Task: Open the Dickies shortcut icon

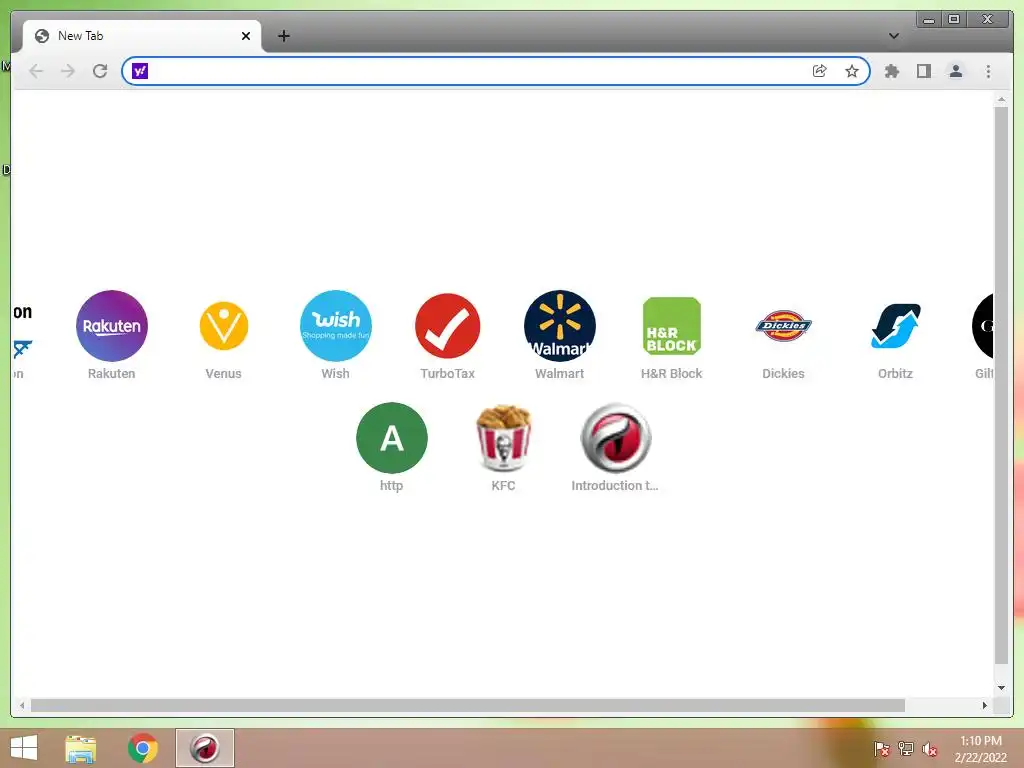Action: point(783,325)
